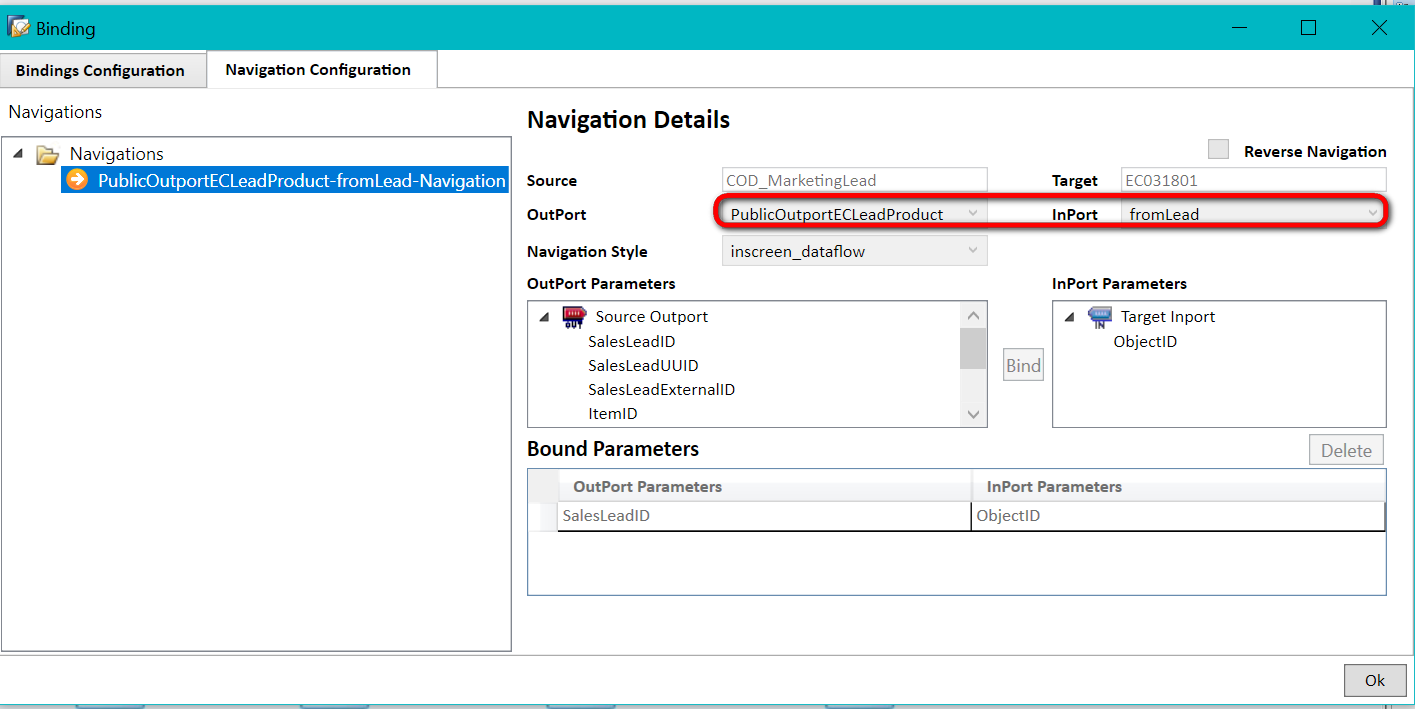Screen dimensions: 1415x709
Task: Select the bound row header cell
Action: coord(543,516)
